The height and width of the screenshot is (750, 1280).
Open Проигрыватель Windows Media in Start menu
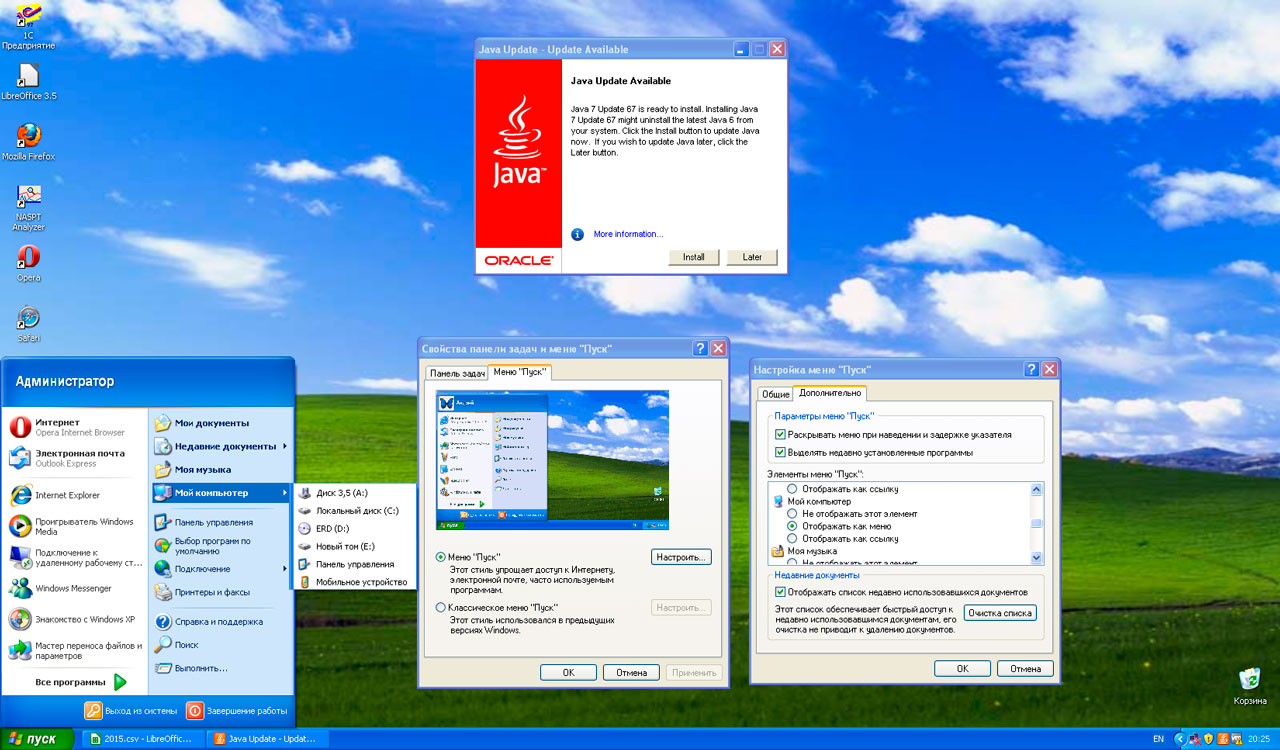click(73, 526)
